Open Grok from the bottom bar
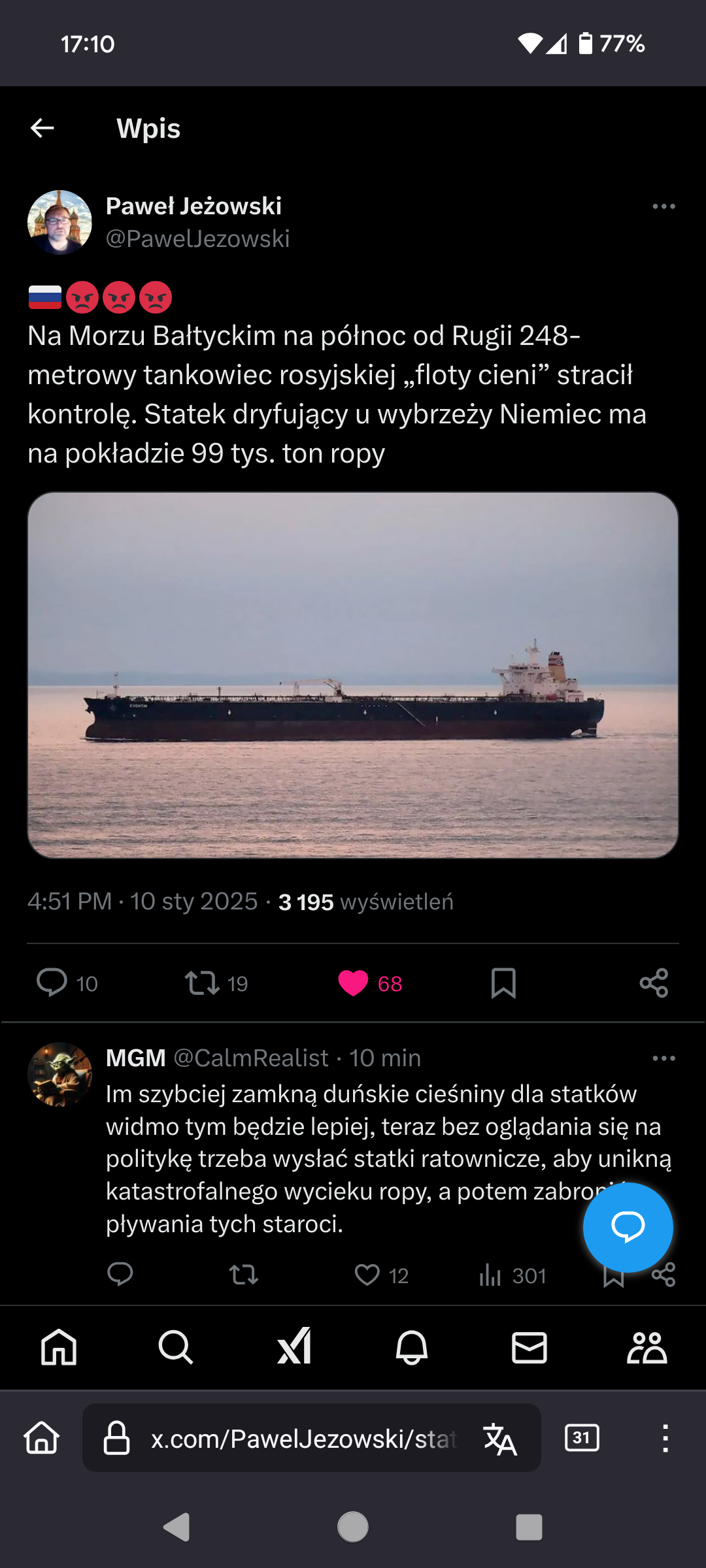 (x=294, y=1347)
